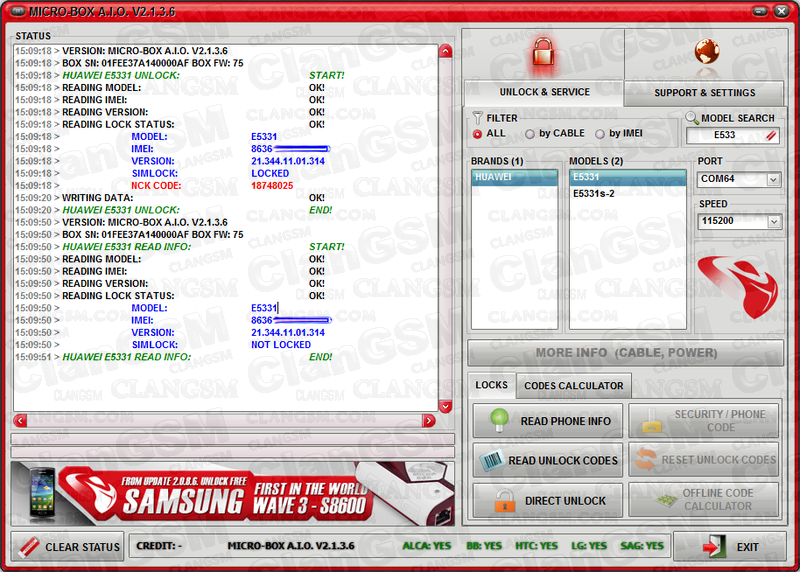Select E5331s-2 in Models list
Viewport: 800px width, 572px height.
(x=628, y=194)
